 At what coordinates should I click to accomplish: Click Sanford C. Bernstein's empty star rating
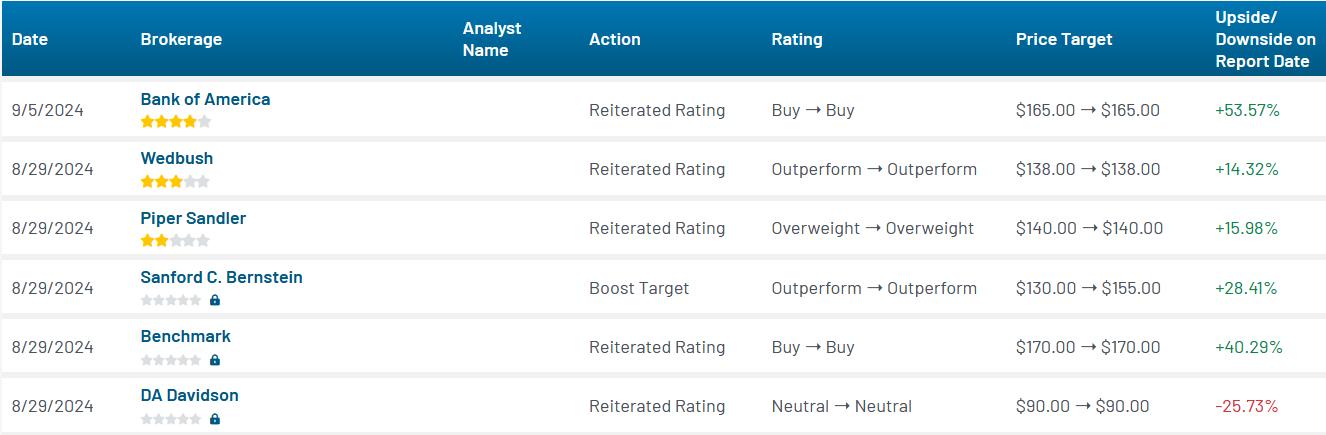[171, 300]
